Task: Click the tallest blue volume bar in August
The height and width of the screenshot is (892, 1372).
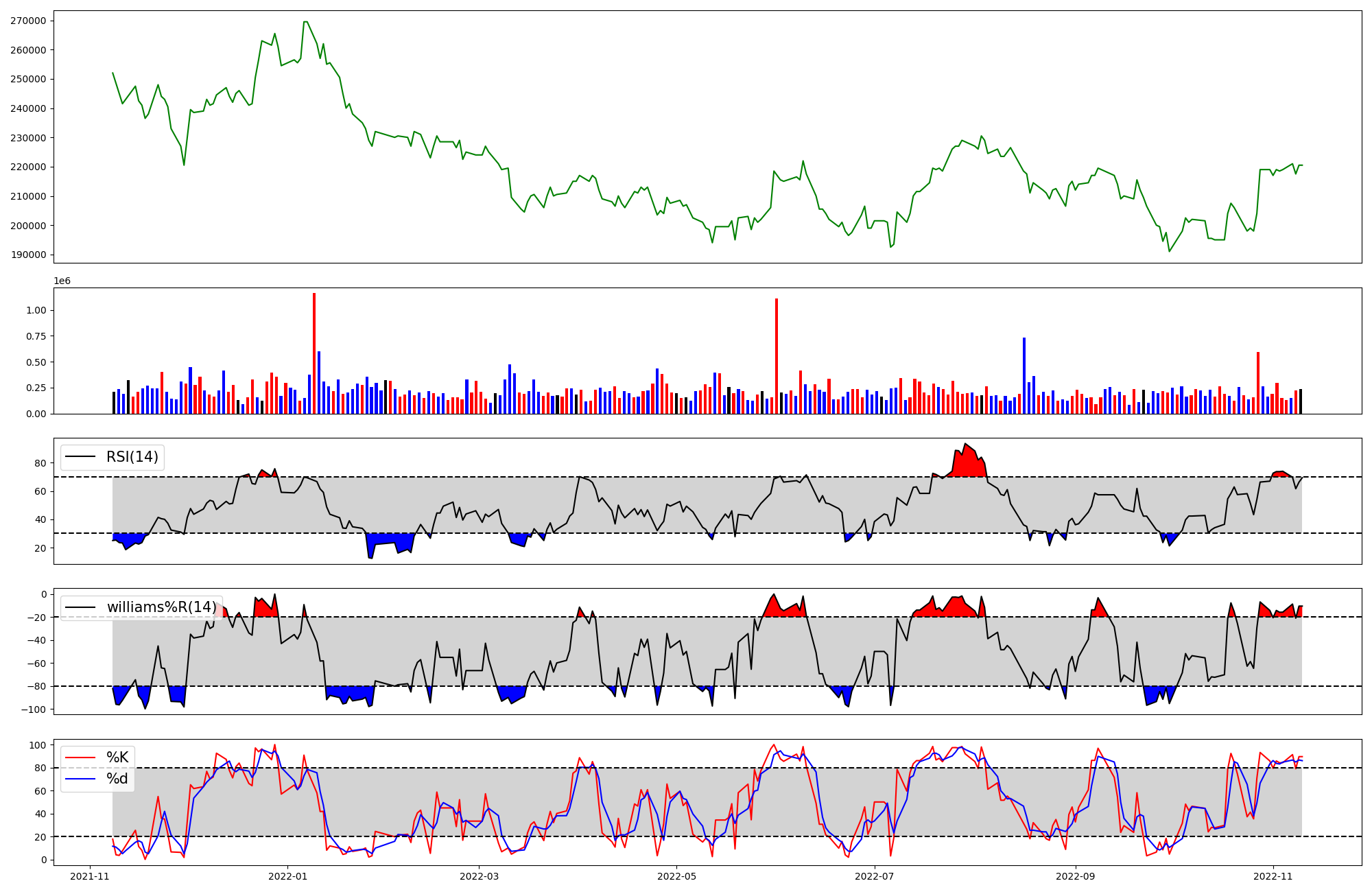Action: [x=1024, y=376]
